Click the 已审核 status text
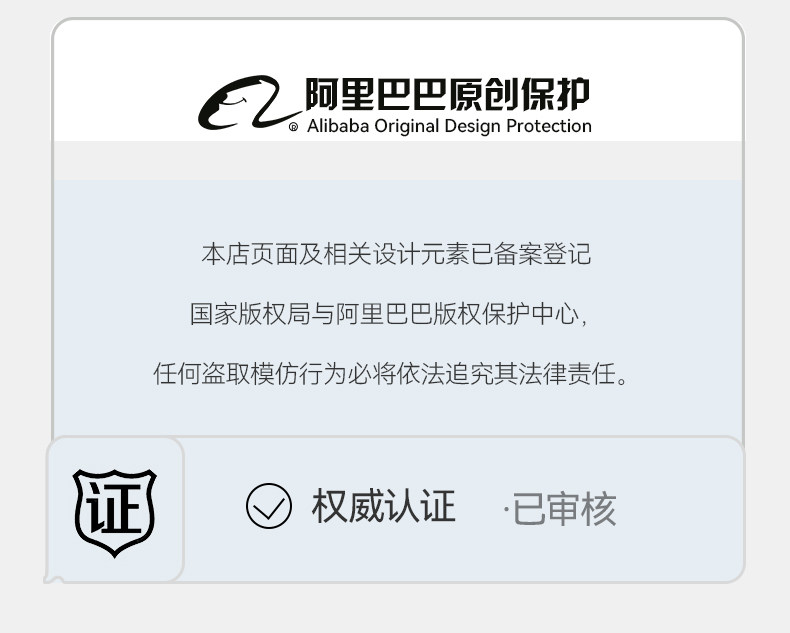Viewport: 790px width, 633px height. (565, 509)
